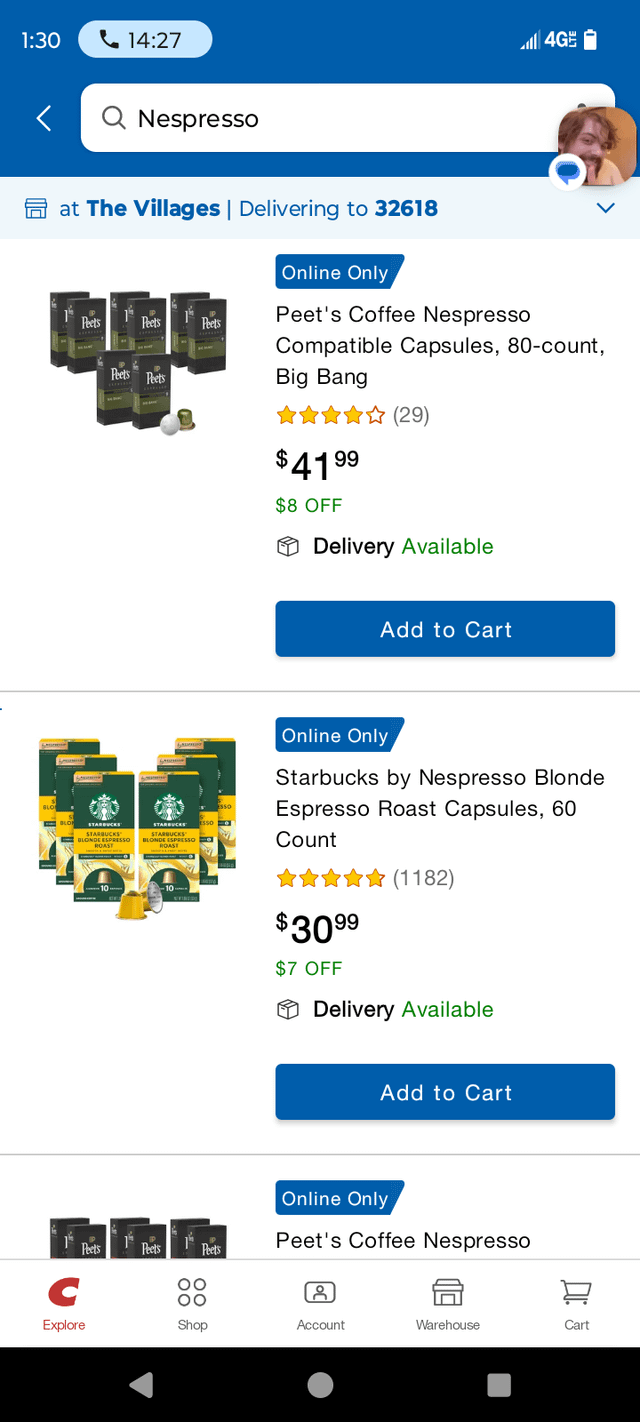Add Peet's Big Bang capsules to cart

coord(445,629)
